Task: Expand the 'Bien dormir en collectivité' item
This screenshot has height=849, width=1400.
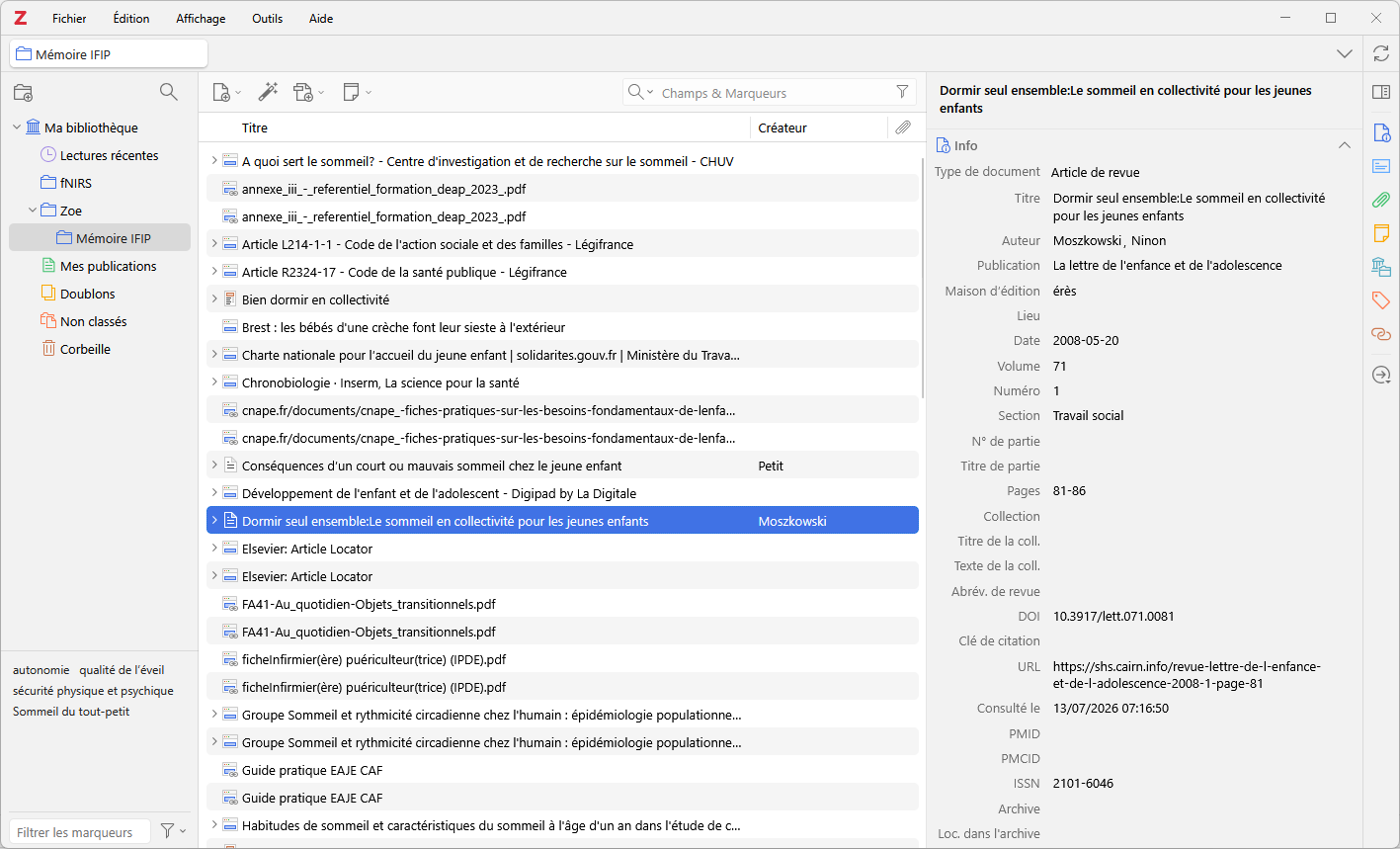Action: click(x=213, y=299)
